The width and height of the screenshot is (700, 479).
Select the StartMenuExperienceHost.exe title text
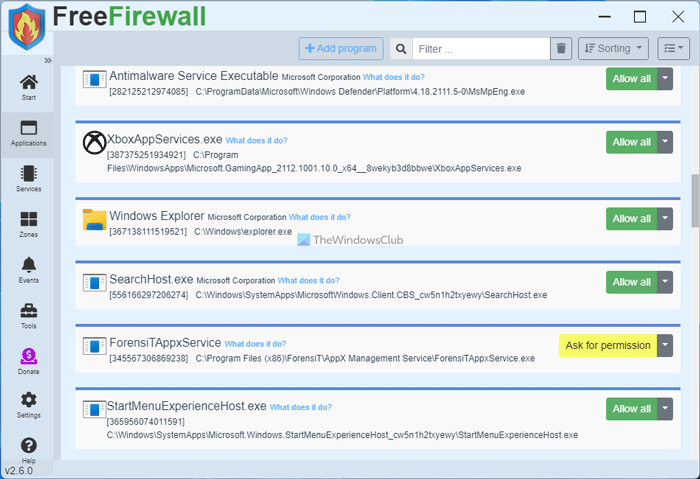(x=187, y=406)
